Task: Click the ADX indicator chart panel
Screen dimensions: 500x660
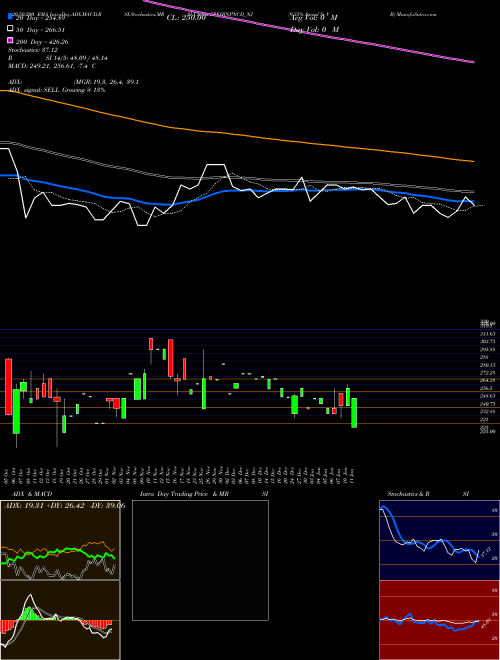Action: click(60, 540)
